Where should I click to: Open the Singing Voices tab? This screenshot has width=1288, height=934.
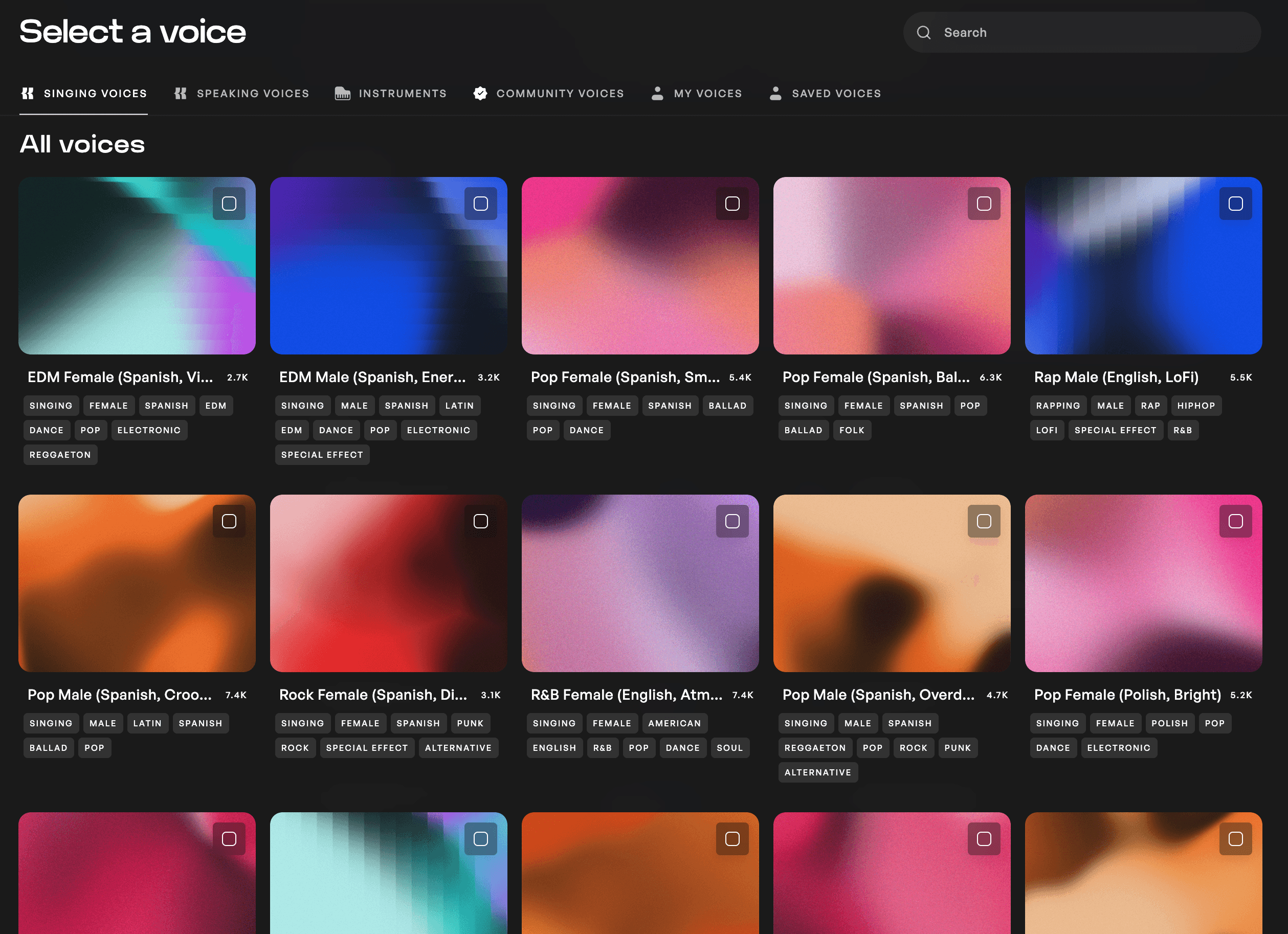tap(83, 93)
